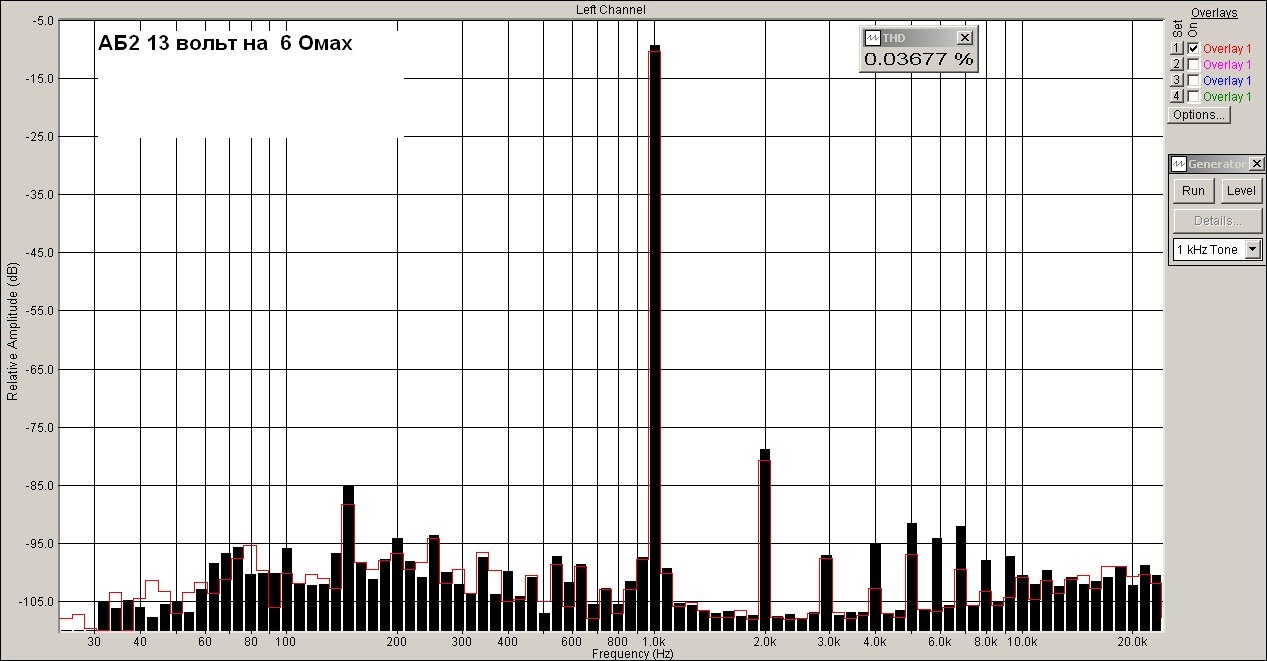Click the red Overlay 1 label
Image resolution: width=1267 pixels, height=661 pixels.
pyautogui.click(x=1227, y=48)
